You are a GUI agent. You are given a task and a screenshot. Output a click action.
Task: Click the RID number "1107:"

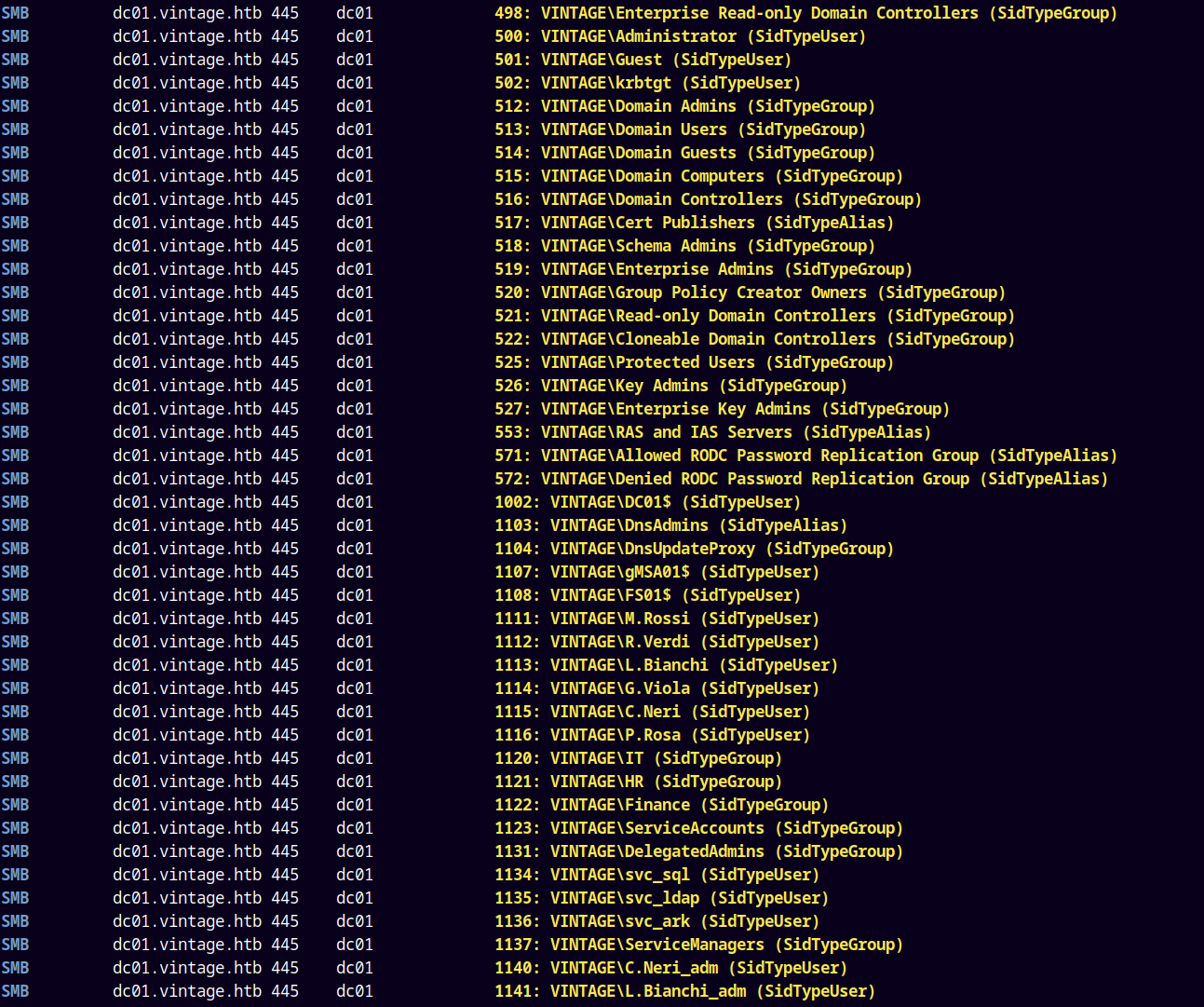pyautogui.click(x=518, y=572)
